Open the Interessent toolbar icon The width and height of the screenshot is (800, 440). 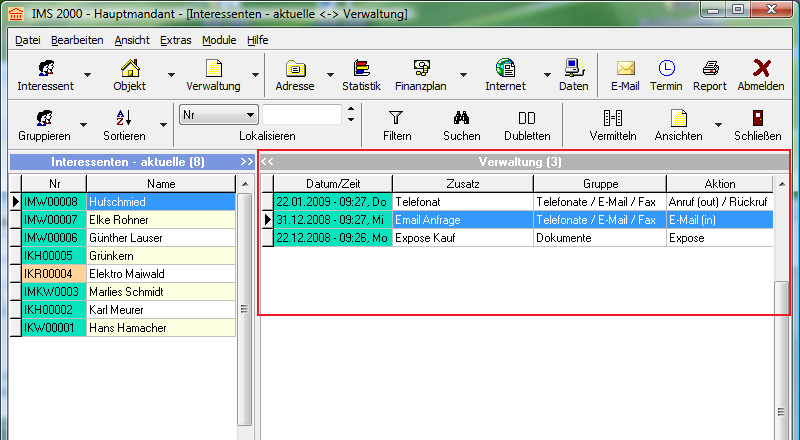[45, 69]
